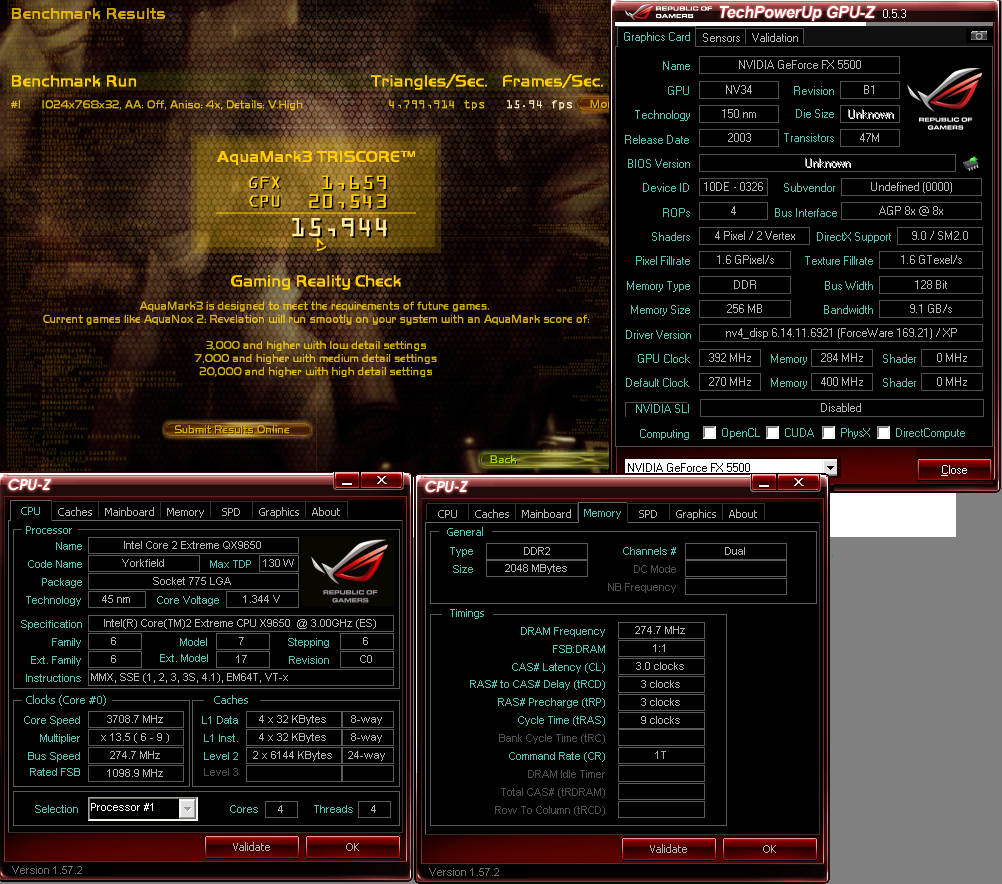
Task: Minimize the right CPU-Z Memory window
Action: [x=764, y=483]
